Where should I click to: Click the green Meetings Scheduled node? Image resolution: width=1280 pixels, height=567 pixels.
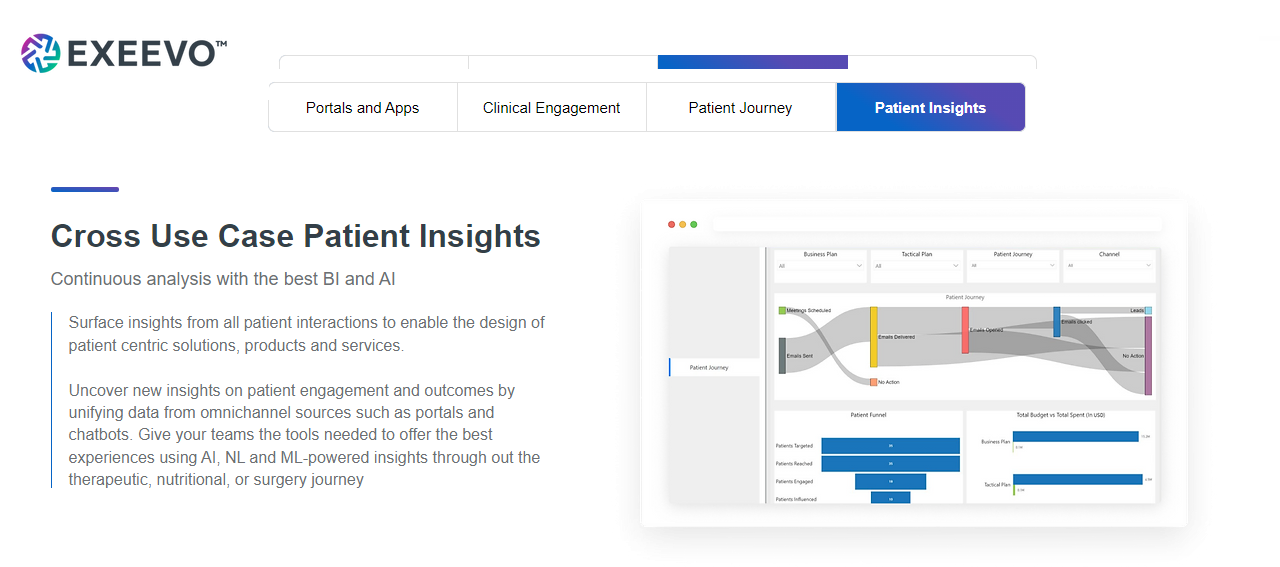tap(782, 311)
